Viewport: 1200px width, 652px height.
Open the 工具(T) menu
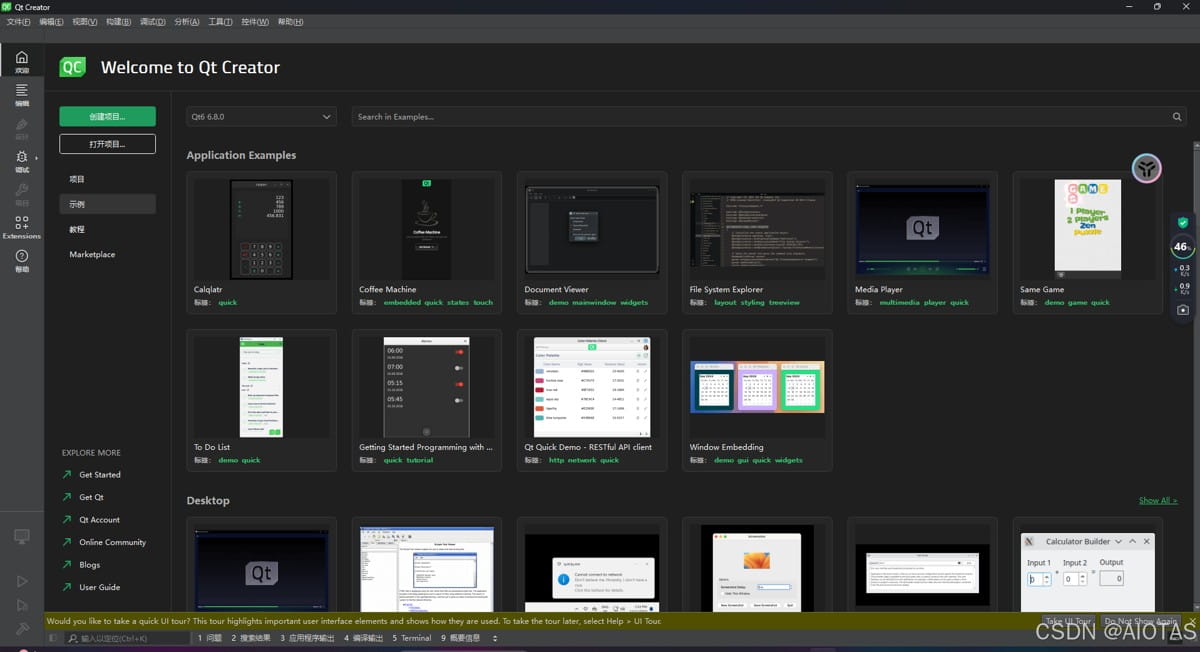pyautogui.click(x=220, y=22)
